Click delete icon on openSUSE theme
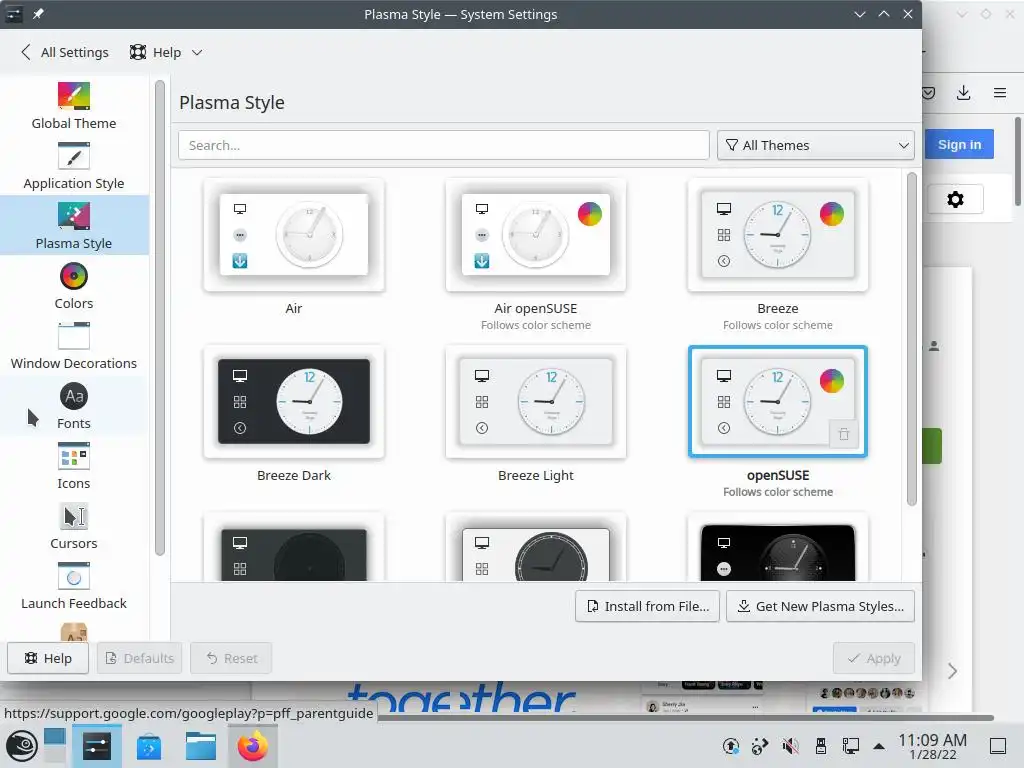1024x768 pixels. 844,434
